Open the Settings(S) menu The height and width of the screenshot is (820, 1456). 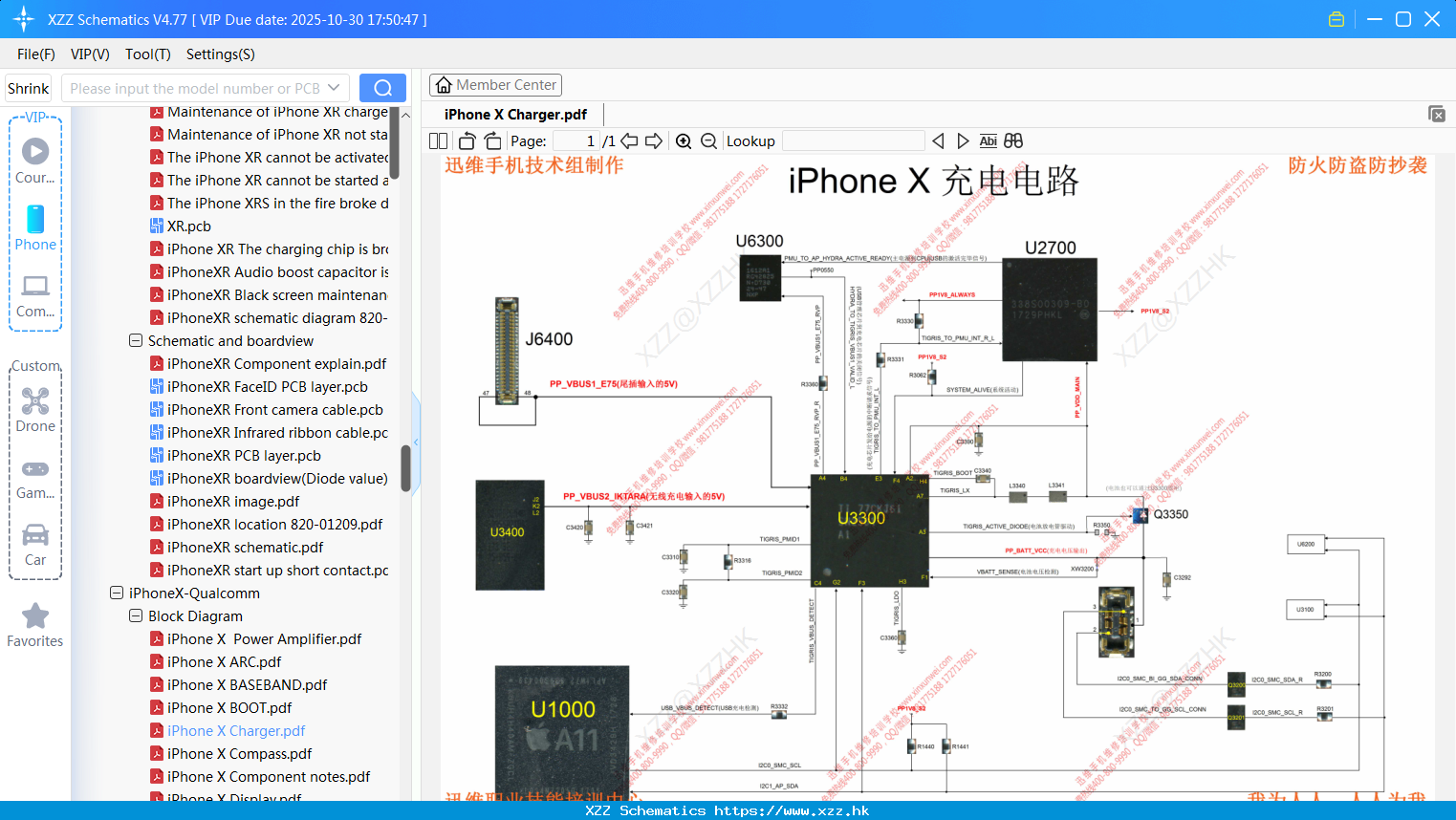coord(221,54)
